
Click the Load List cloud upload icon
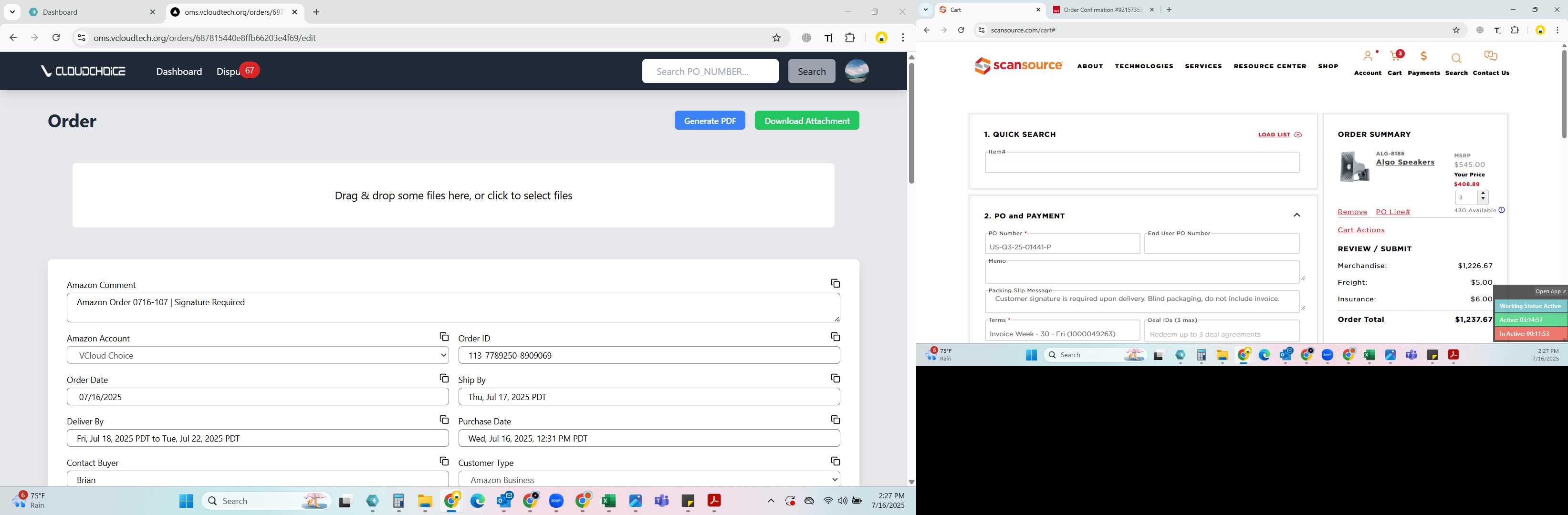point(1298,135)
